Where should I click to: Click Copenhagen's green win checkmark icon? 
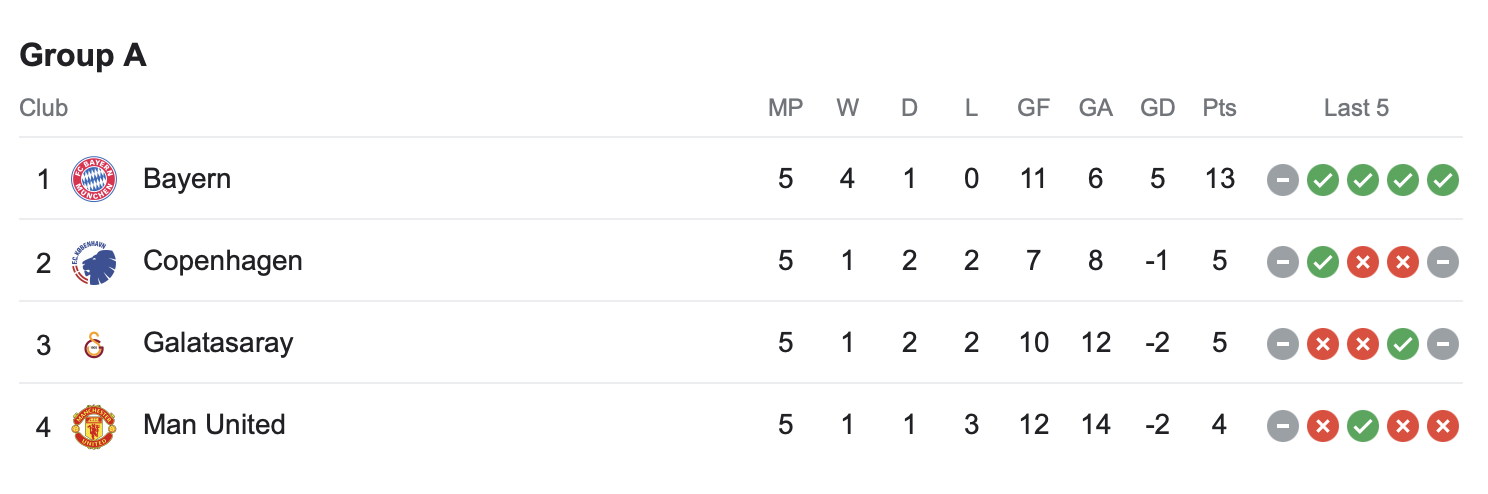click(1322, 262)
